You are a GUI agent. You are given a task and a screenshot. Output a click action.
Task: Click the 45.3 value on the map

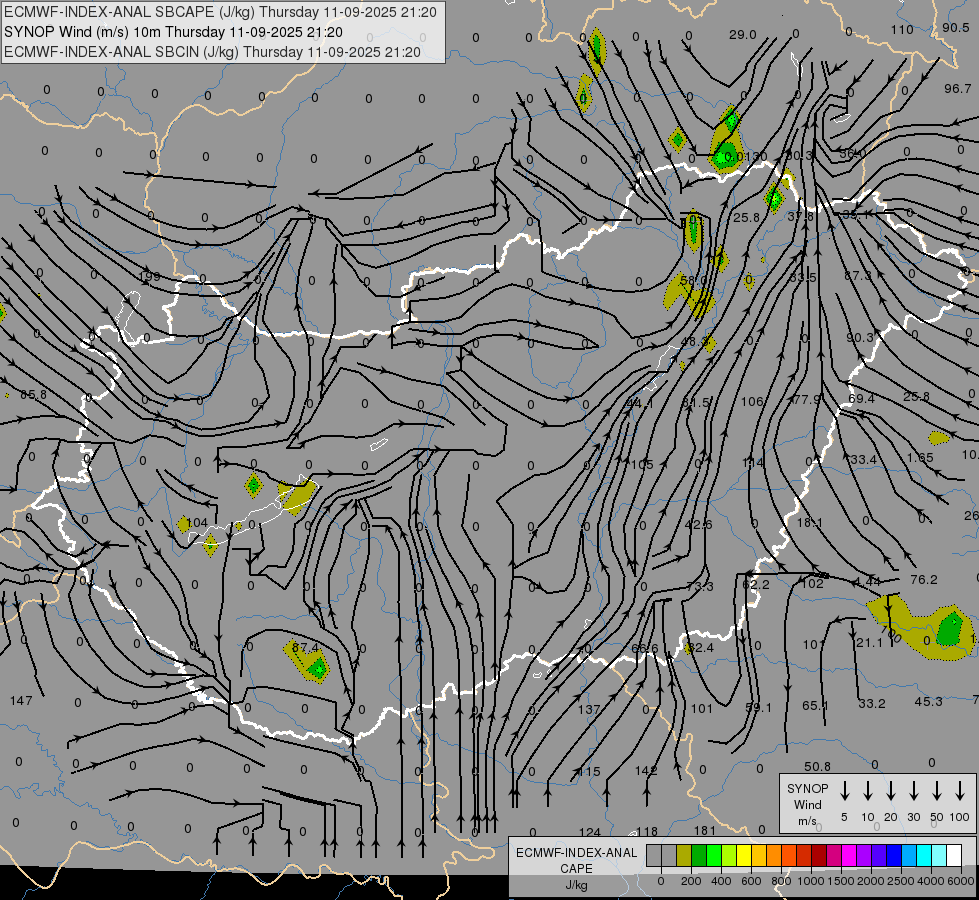pos(928,701)
